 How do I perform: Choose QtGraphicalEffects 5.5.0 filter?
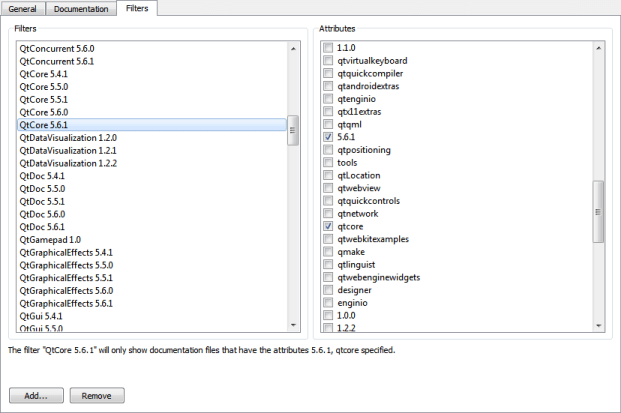coord(152,265)
